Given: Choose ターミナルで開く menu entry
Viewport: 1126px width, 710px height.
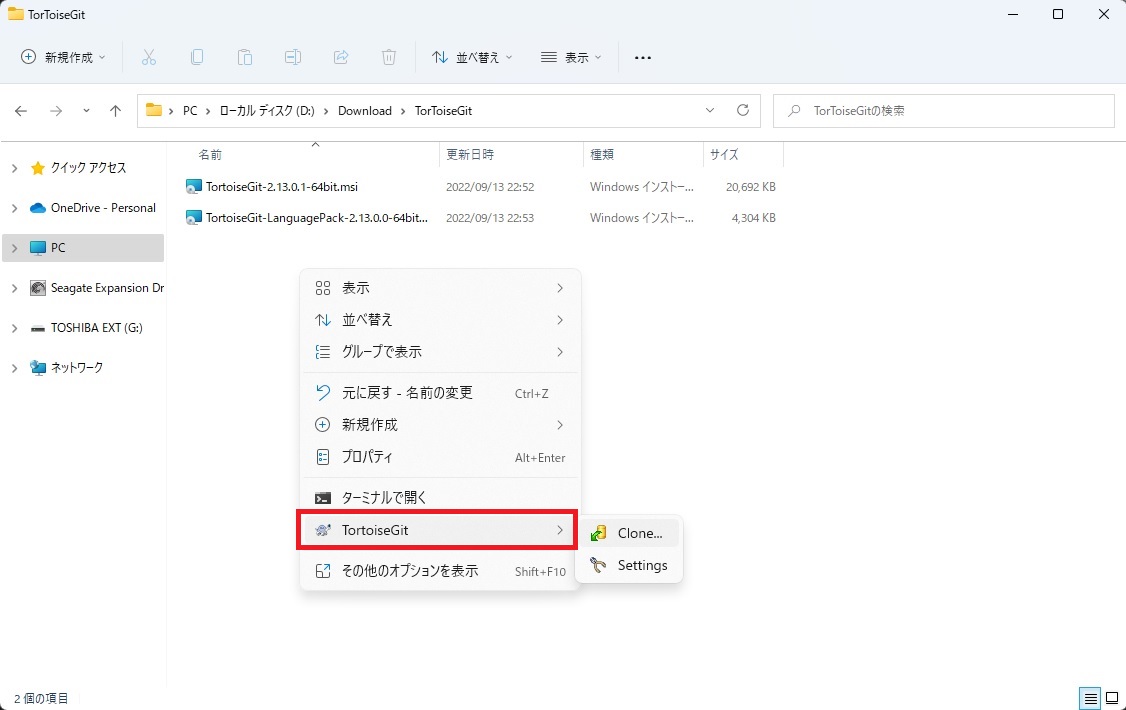Looking at the screenshot, I should coord(439,498).
